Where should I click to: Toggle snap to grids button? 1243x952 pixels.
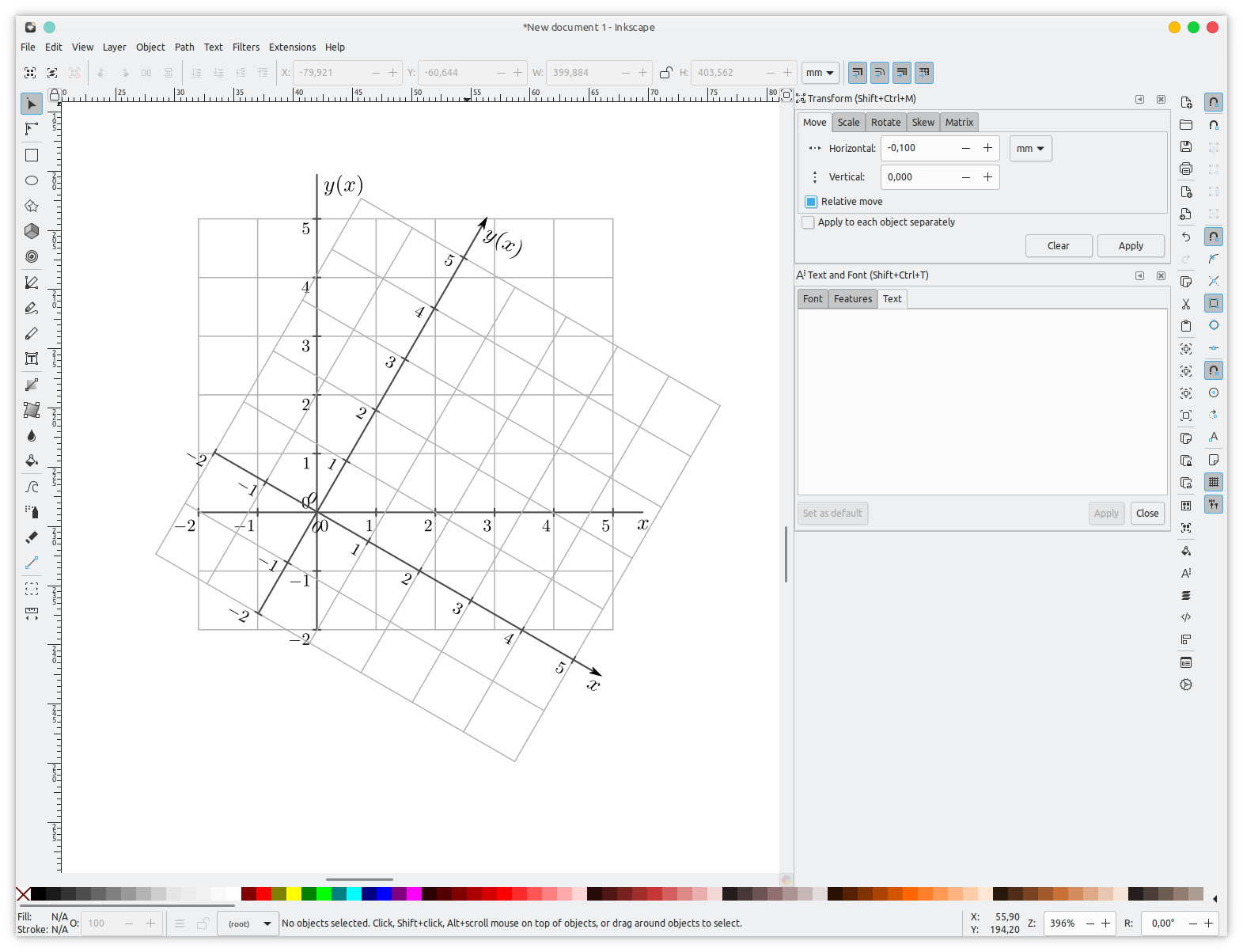[1214, 482]
